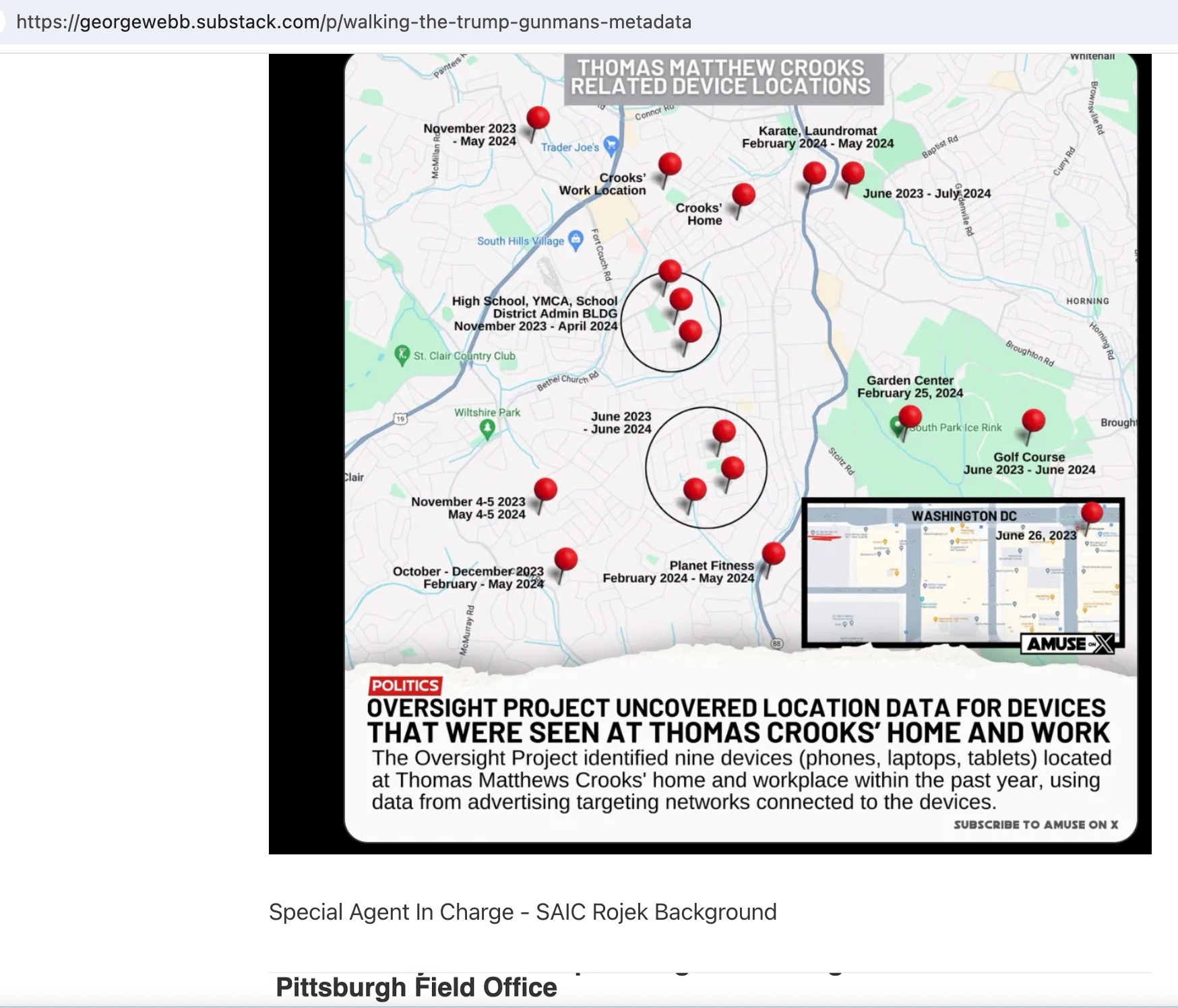
Task: Click the Wiltshire Park tree marker icon
Action: click(x=487, y=429)
